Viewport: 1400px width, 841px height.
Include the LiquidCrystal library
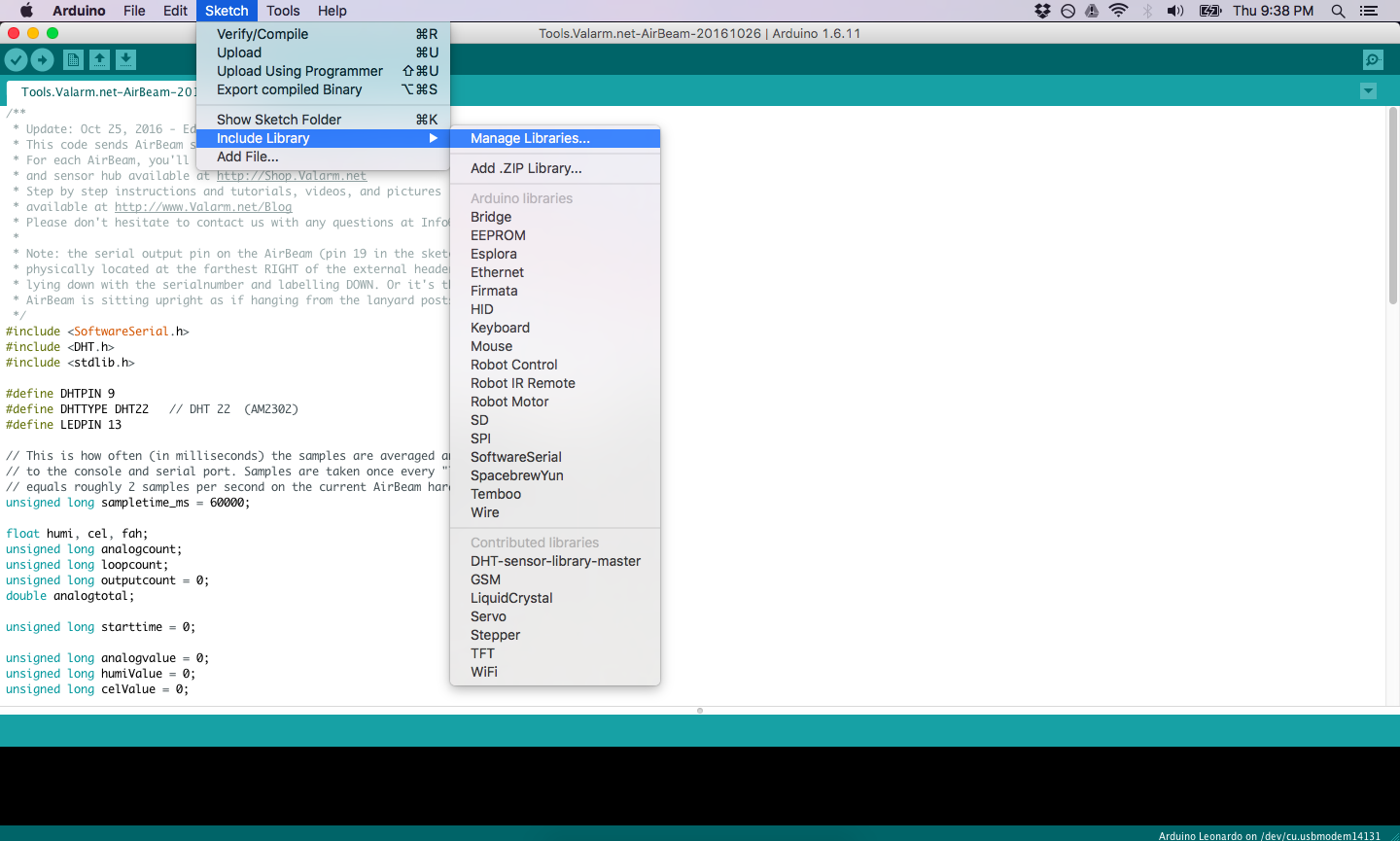(x=555, y=598)
